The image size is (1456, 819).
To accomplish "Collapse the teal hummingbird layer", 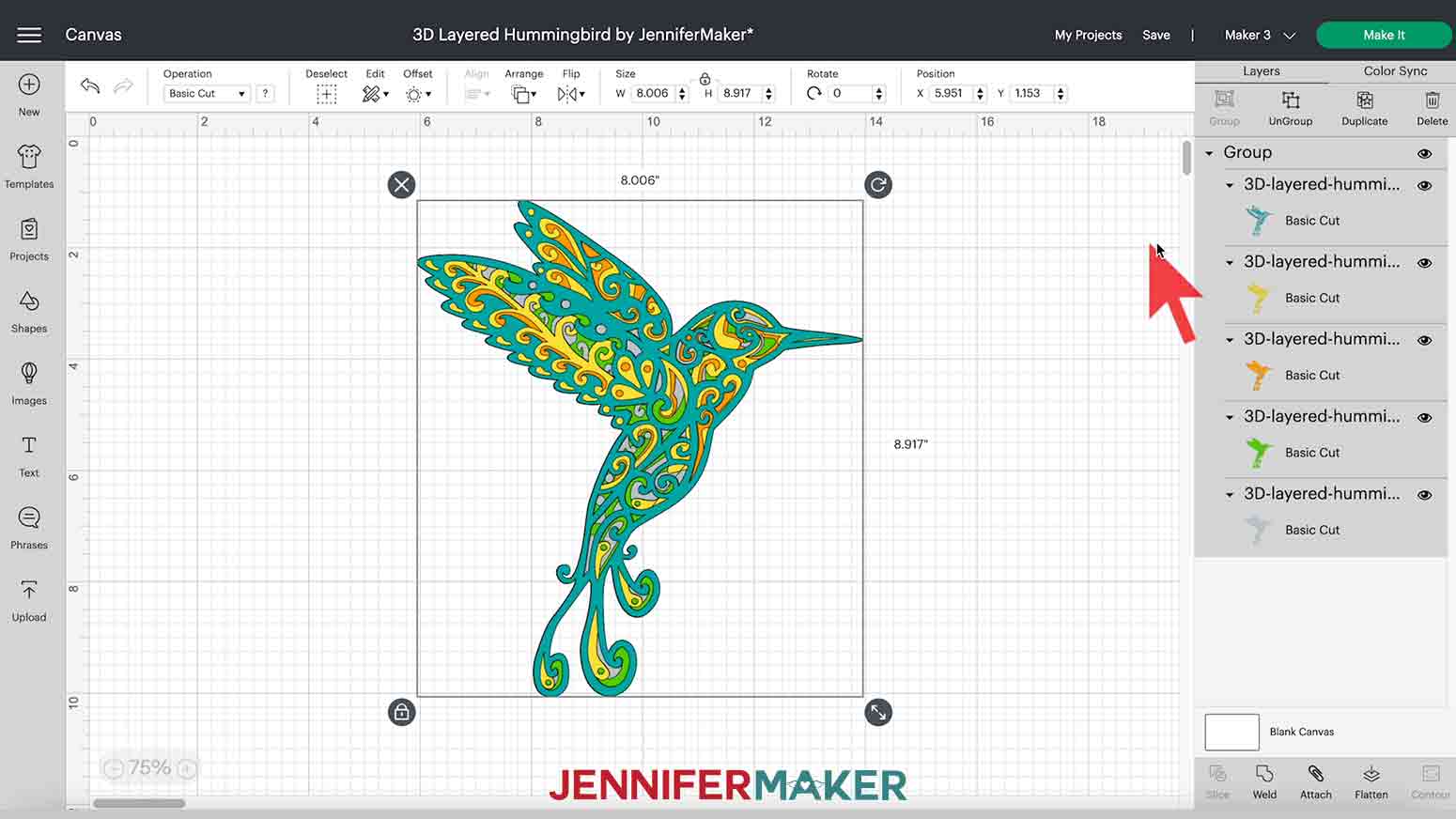I will (x=1230, y=185).
